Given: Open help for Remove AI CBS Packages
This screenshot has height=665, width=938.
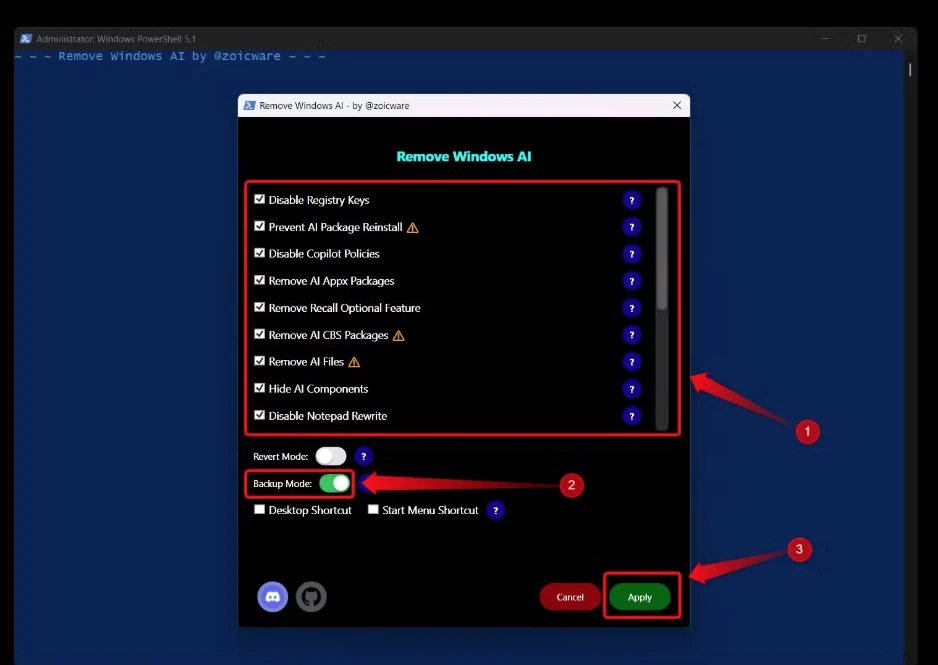Looking at the screenshot, I should point(632,335).
